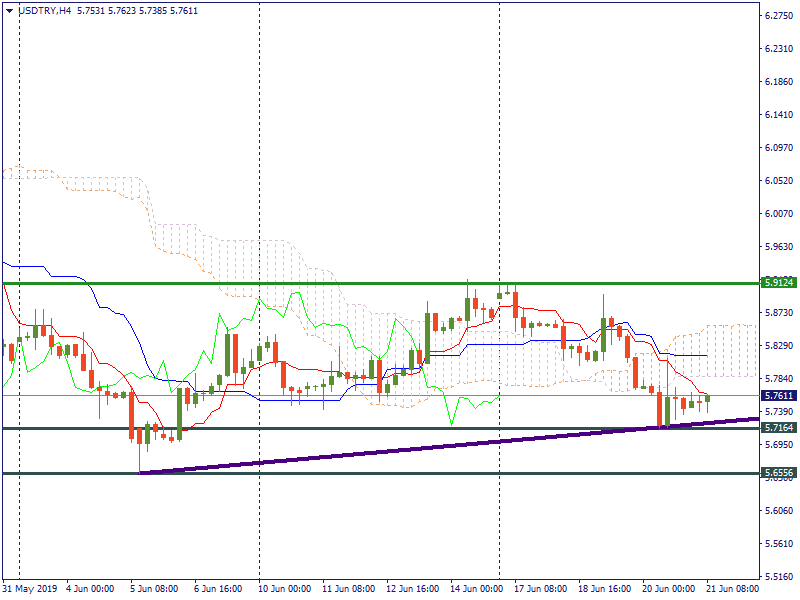Select the green horizontal resistance line

[380, 283]
